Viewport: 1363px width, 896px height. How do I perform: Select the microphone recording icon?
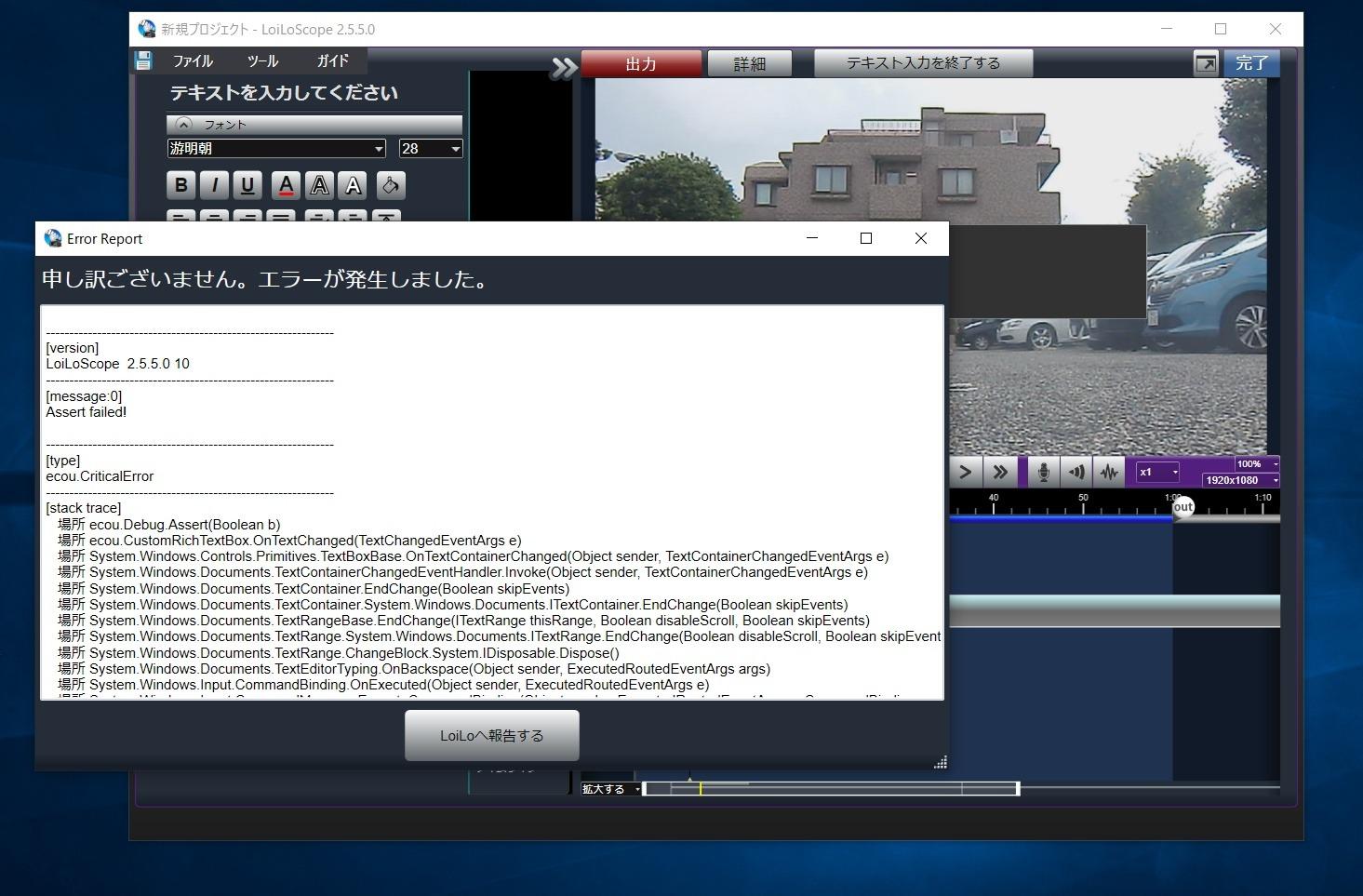(1041, 472)
